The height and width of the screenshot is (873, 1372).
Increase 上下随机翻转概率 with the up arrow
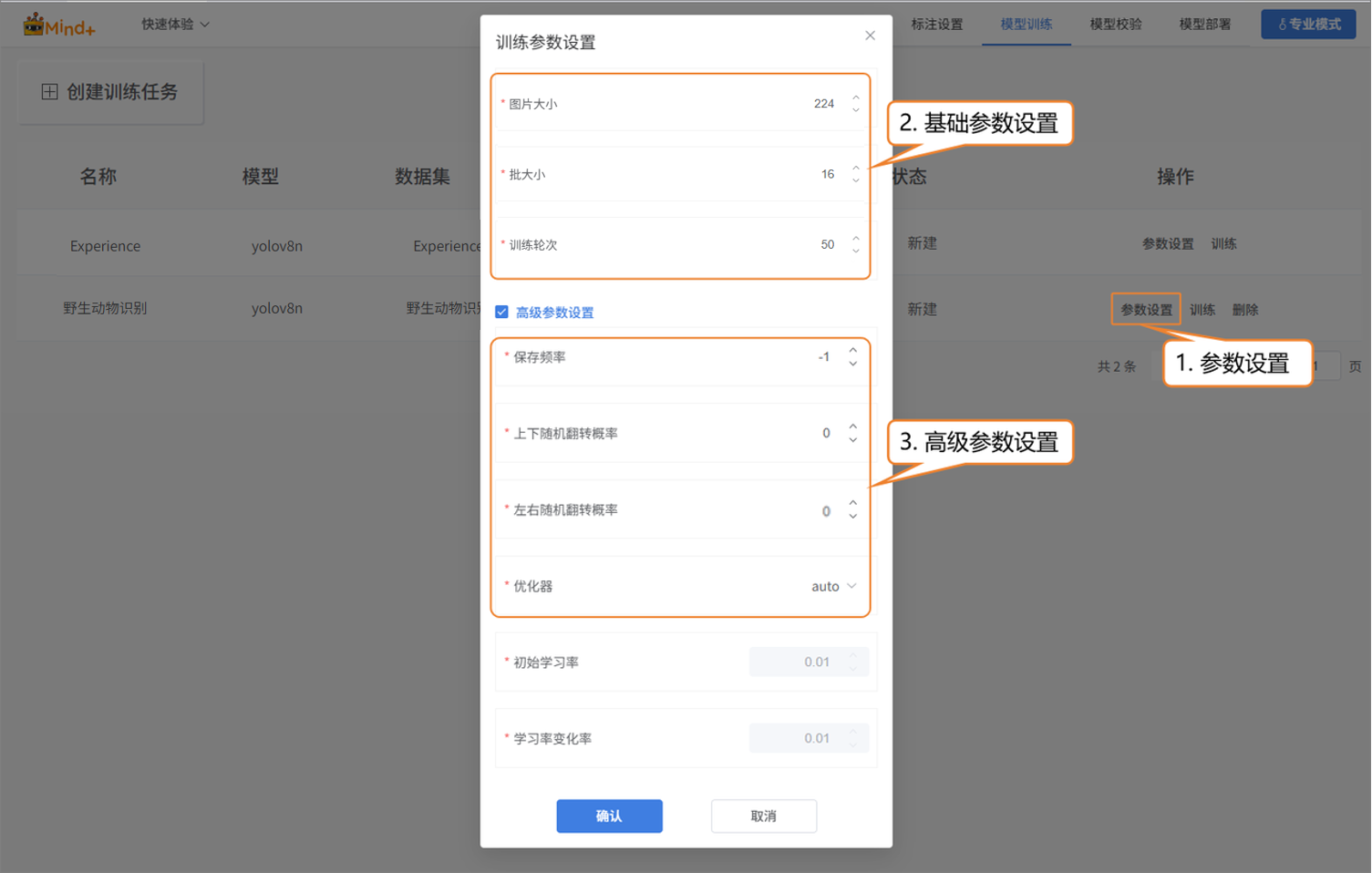852,426
